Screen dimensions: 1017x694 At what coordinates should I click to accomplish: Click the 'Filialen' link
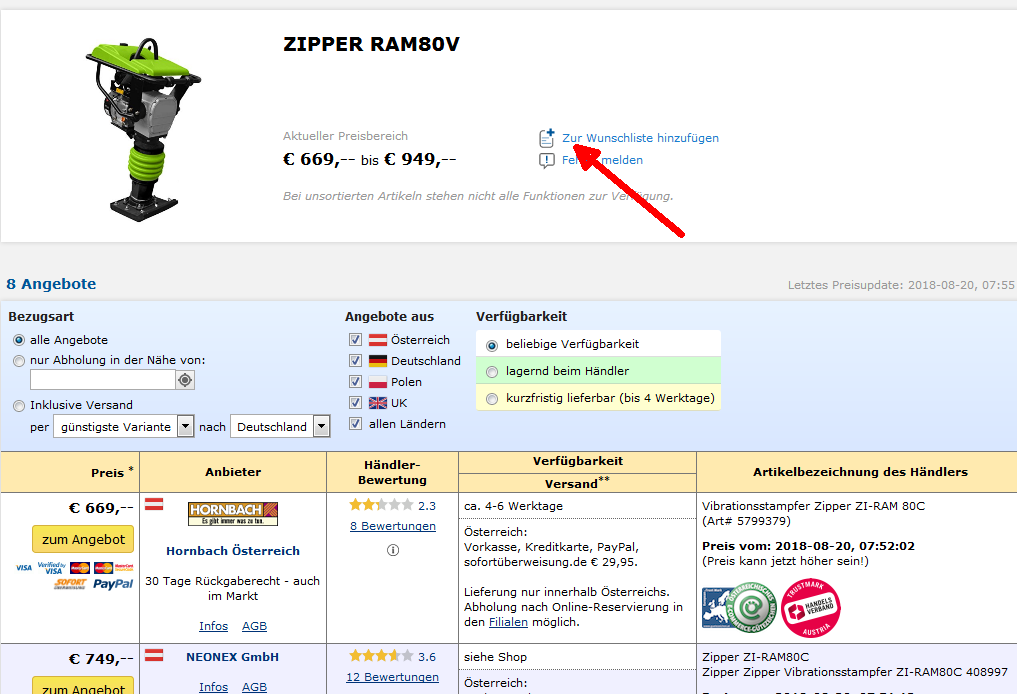point(508,622)
